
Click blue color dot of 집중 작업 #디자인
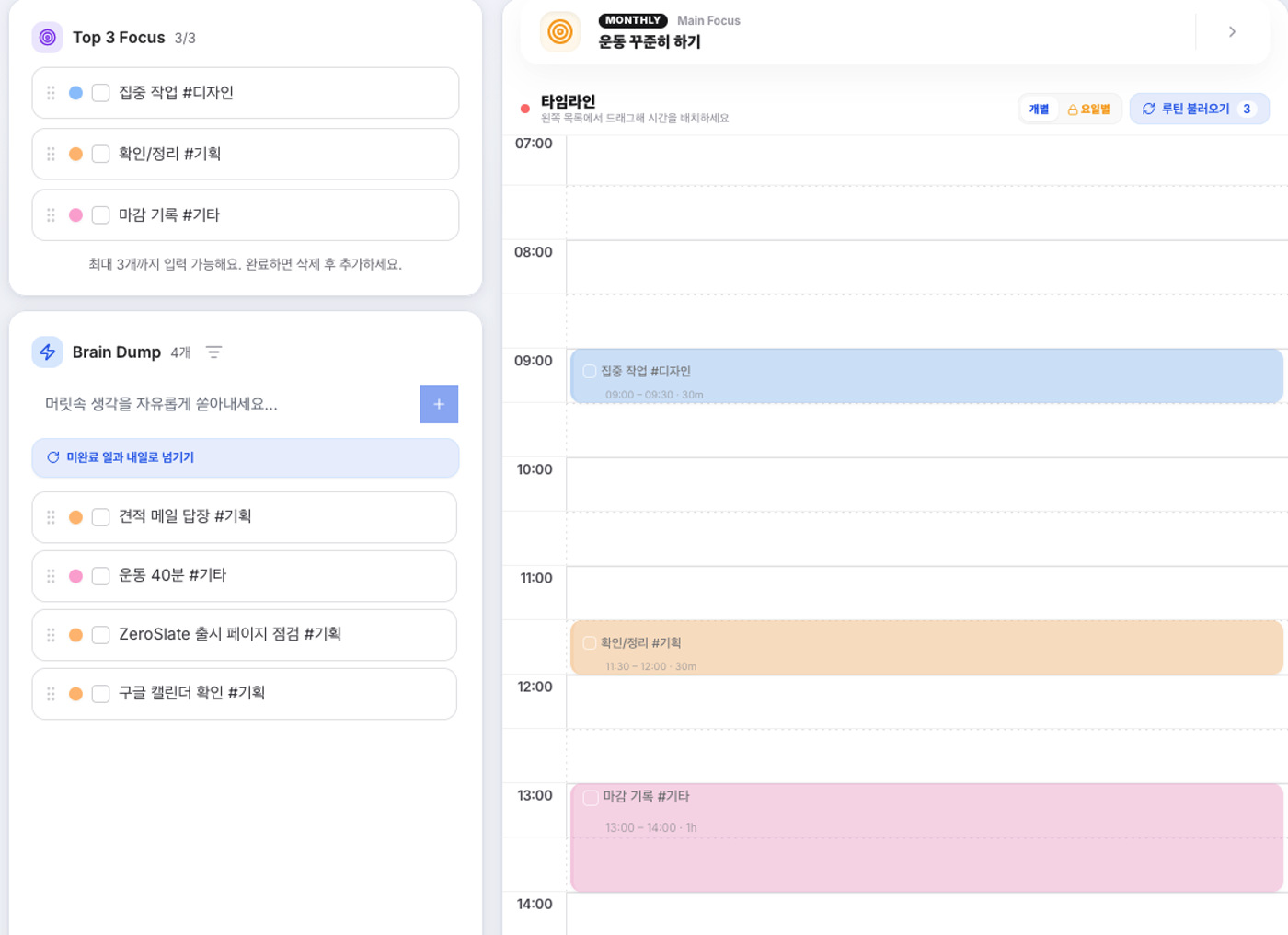76,93
